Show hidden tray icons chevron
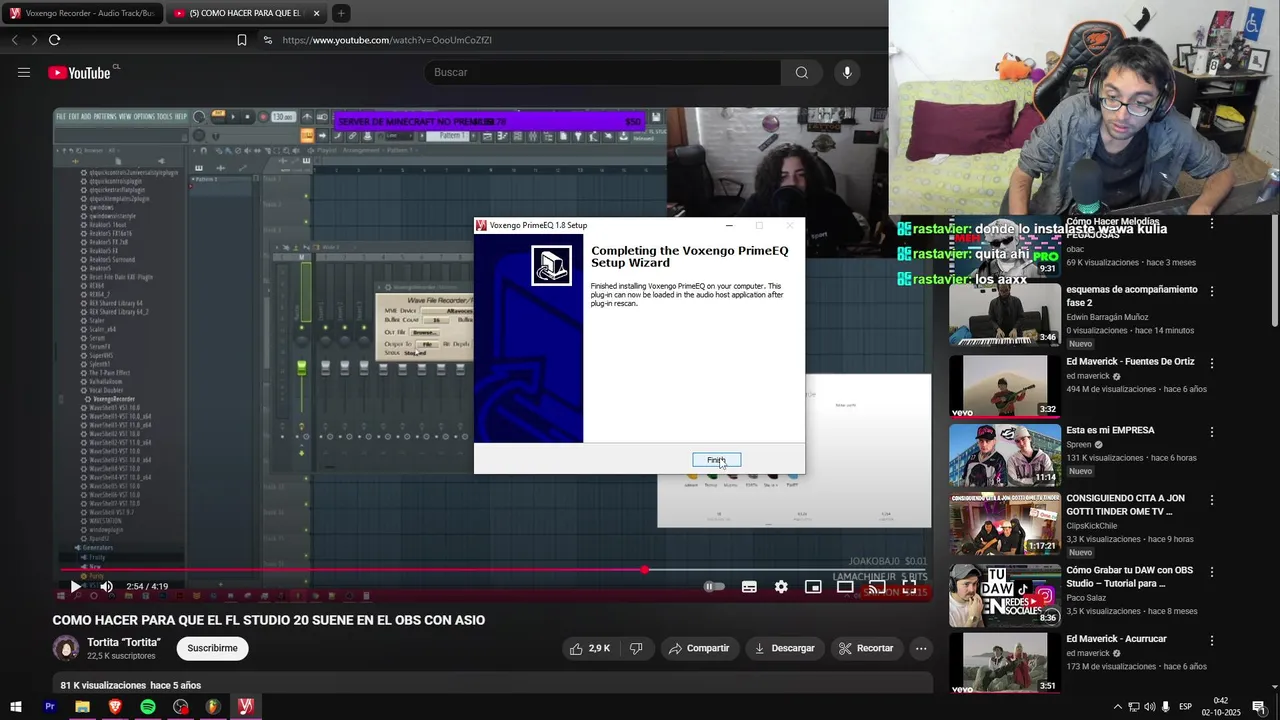1280x720 pixels. [1118, 707]
